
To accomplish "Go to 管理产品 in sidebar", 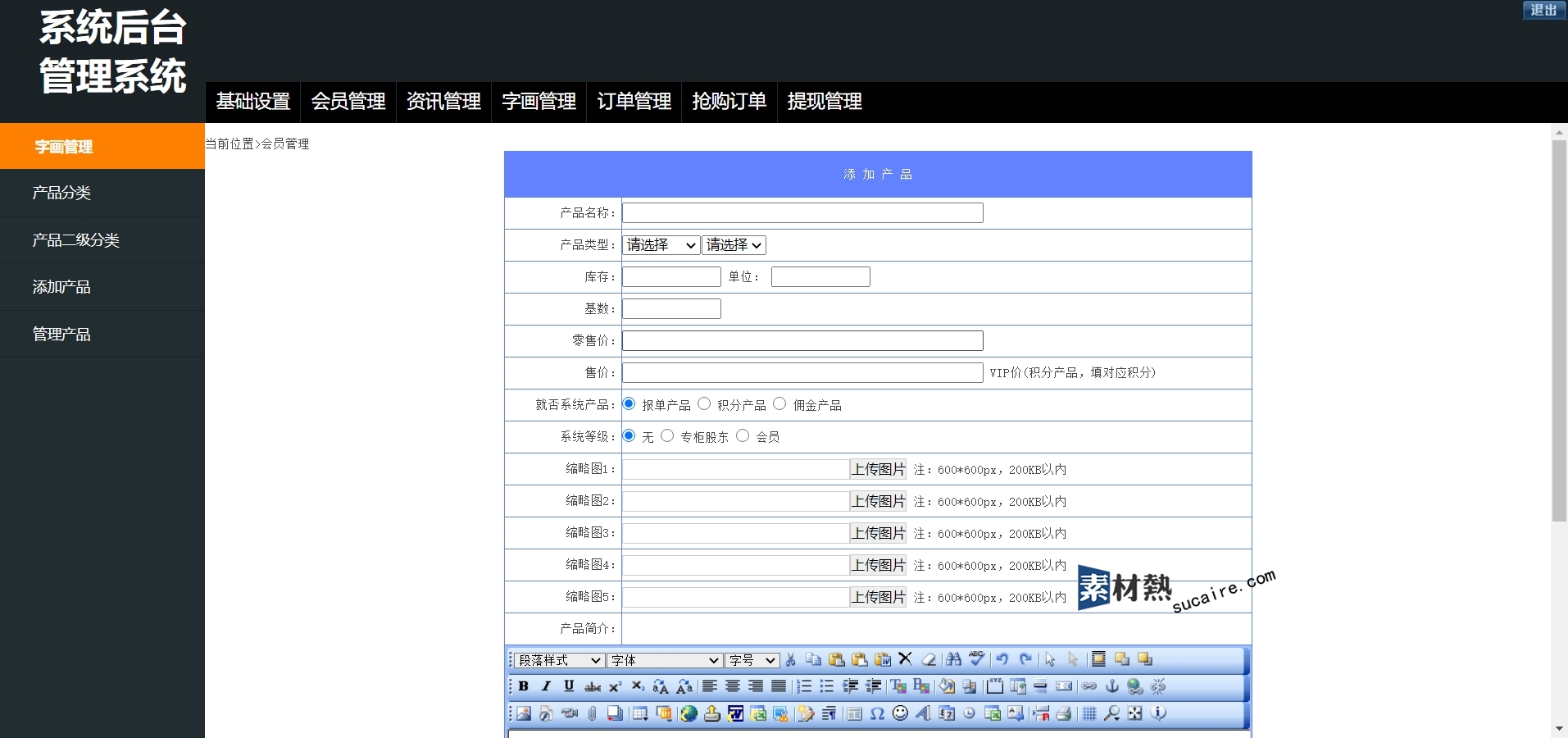I will 102,334.
